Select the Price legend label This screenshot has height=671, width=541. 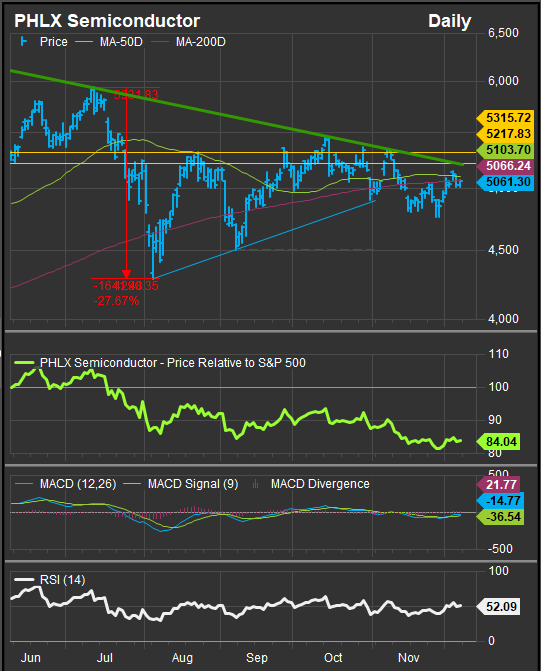54,42
